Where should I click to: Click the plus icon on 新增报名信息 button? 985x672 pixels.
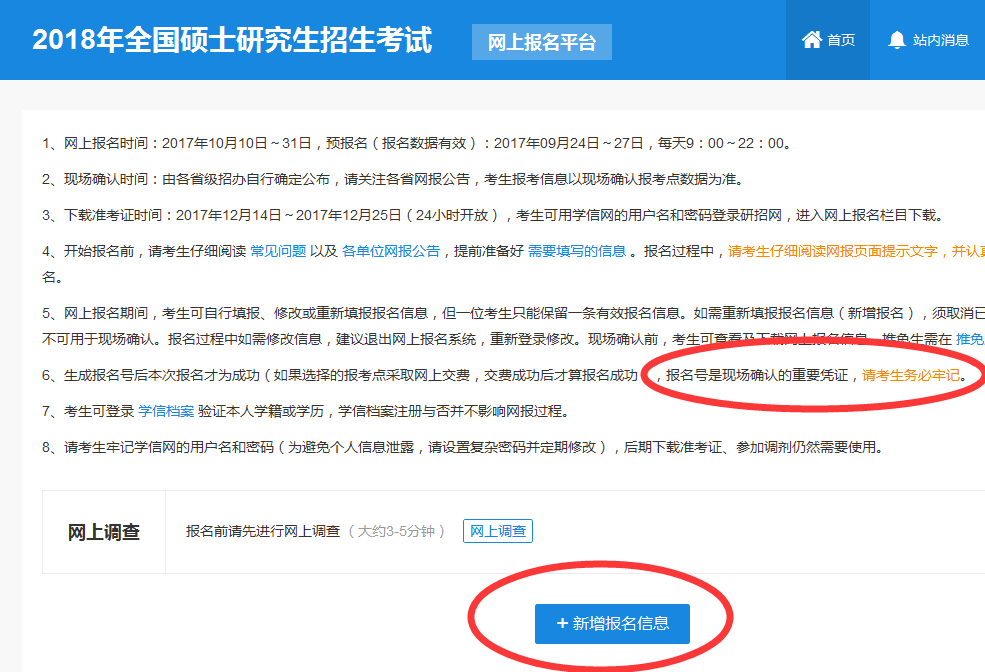[x=562, y=624]
